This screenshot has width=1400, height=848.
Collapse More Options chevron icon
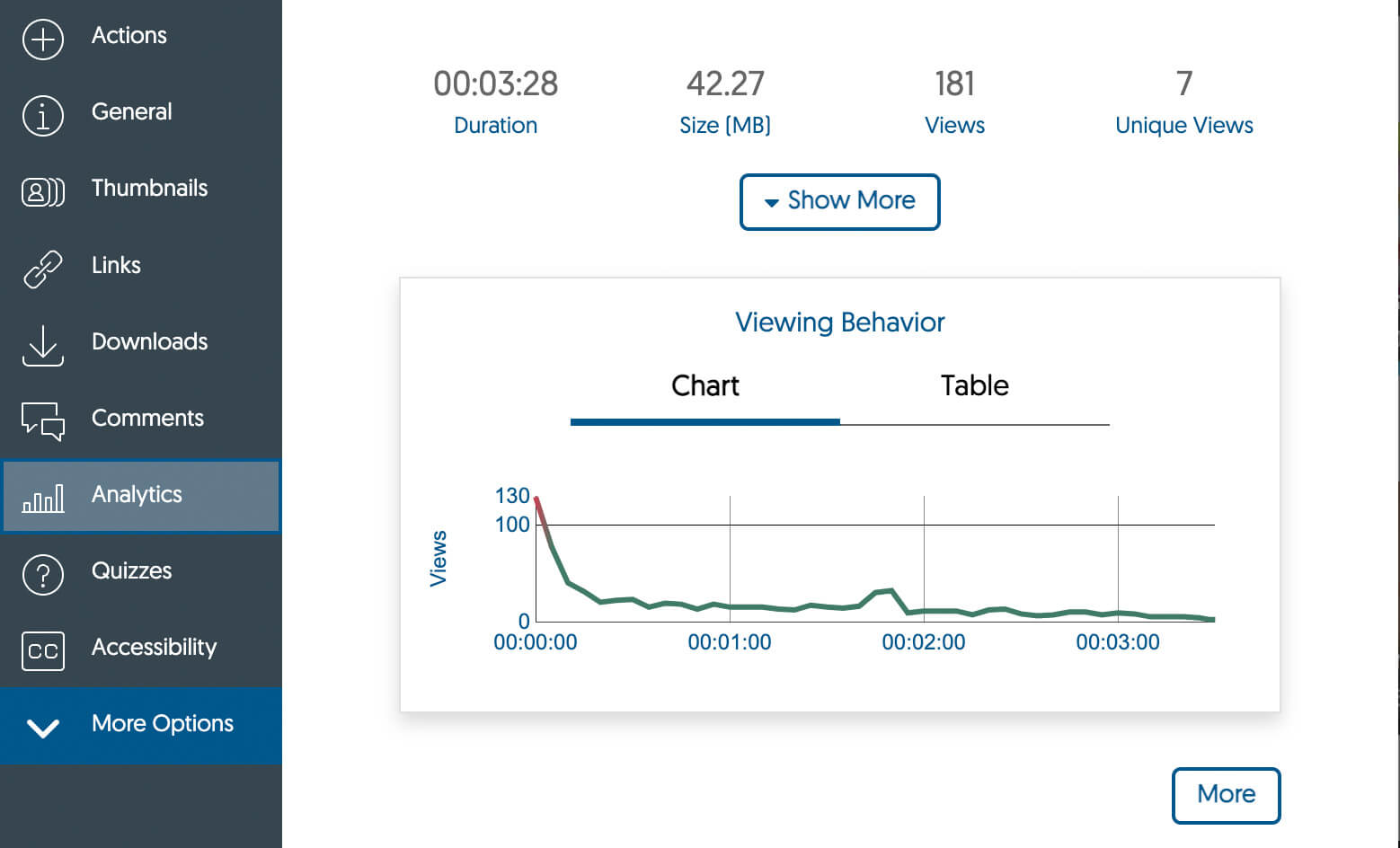pos(42,728)
